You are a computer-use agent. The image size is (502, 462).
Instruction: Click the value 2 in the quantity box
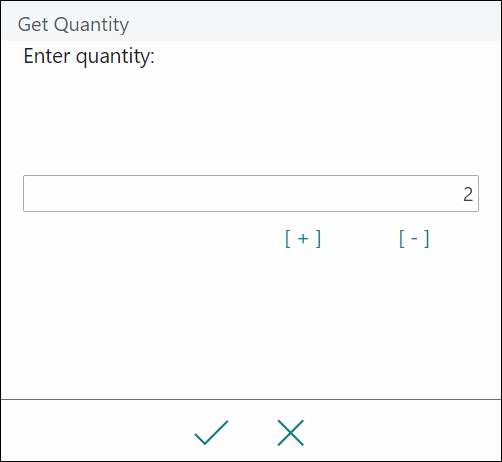[468, 194]
